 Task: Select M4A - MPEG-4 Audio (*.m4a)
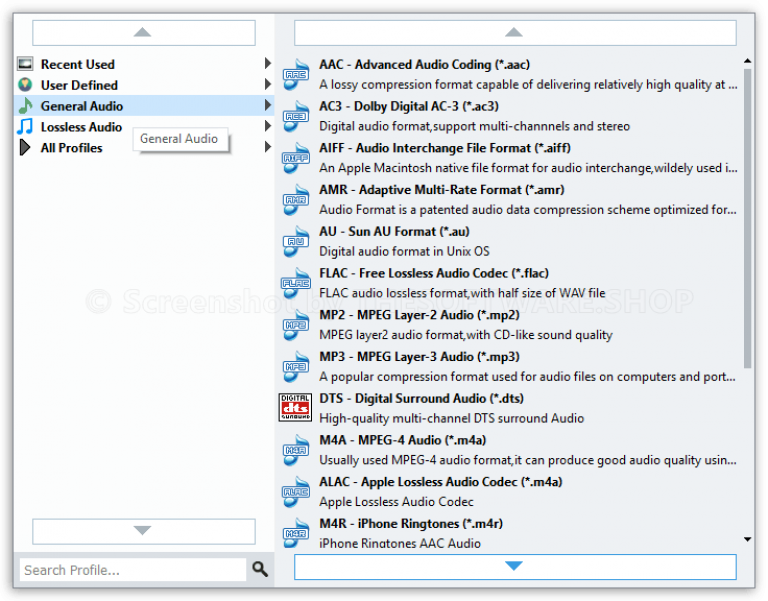(x=403, y=440)
